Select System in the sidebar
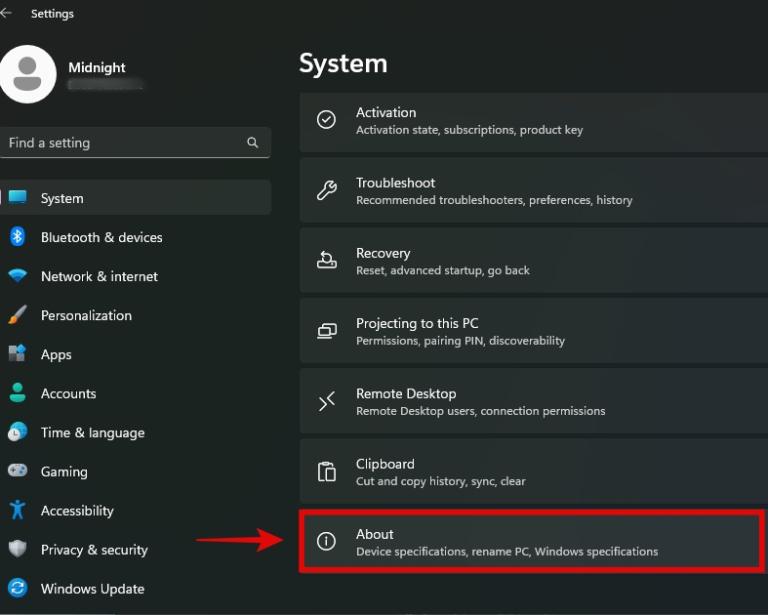Screen dimensions: 768x615 [x=62, y=198]
